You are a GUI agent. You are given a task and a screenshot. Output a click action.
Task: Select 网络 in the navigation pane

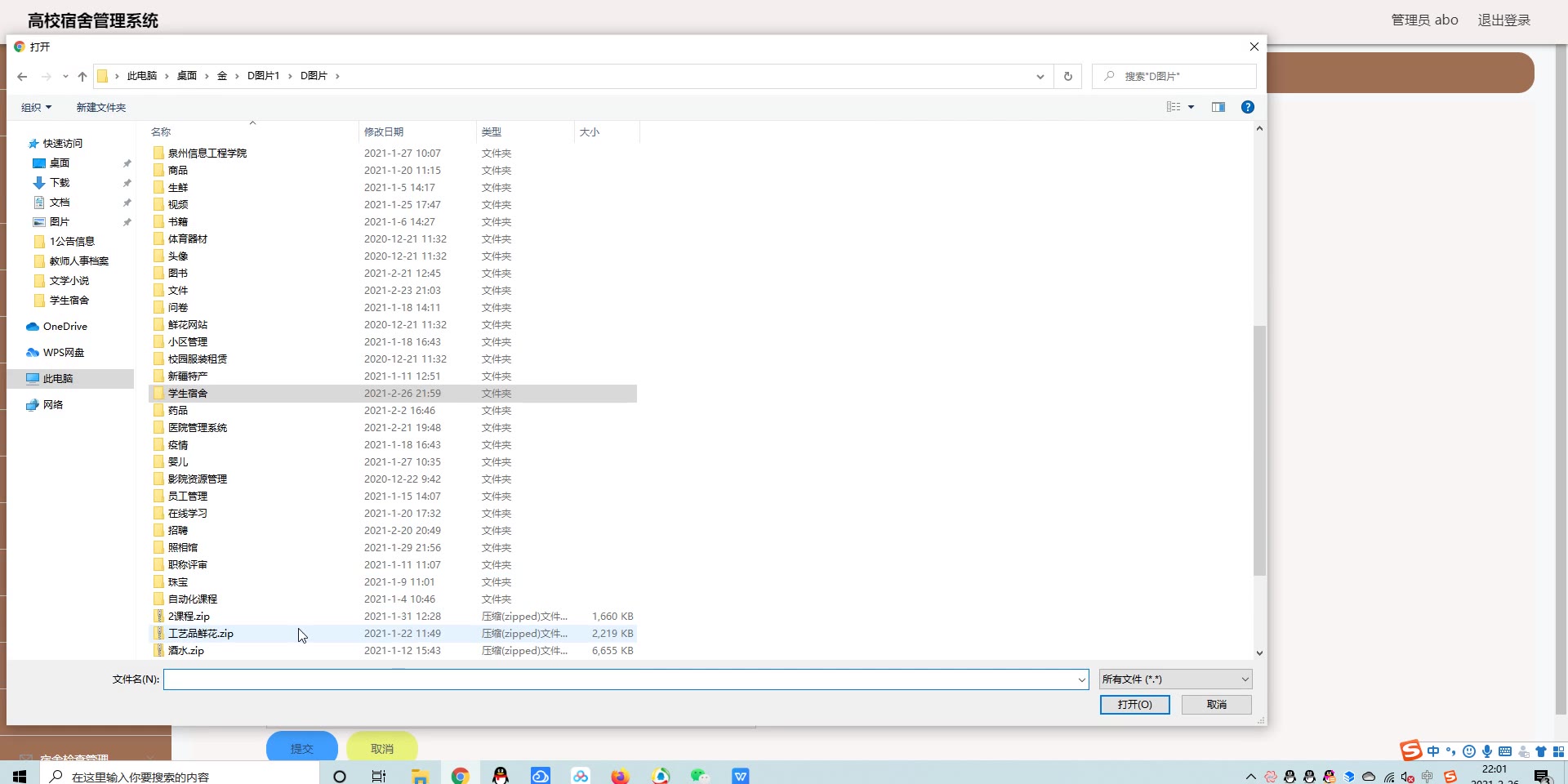pyautogui.click(x=44, y=405)
